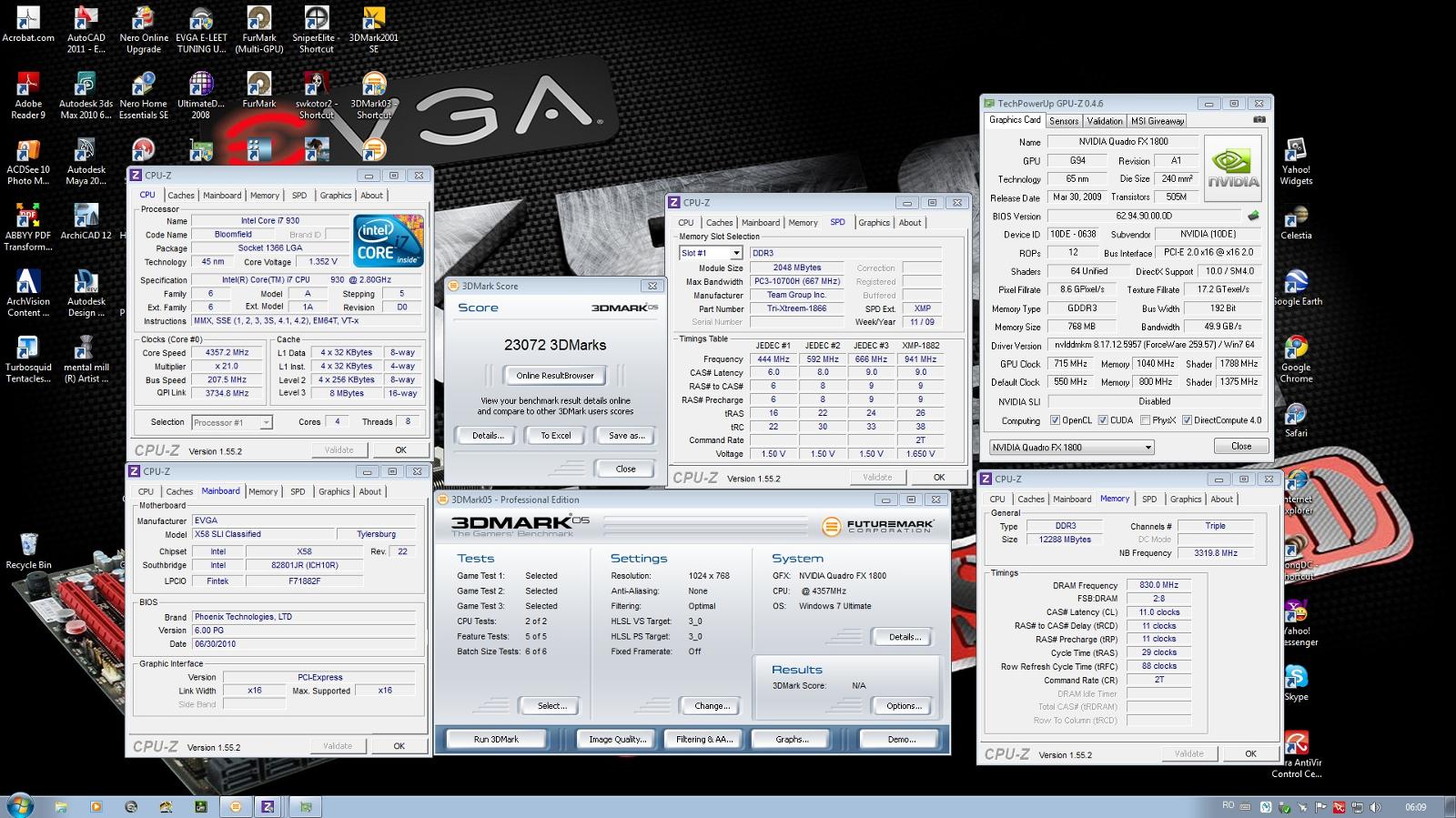Select the UltimateDefrag 2008 desktop icon
This screenshot has height=818, width=1456.
[201, 96]
